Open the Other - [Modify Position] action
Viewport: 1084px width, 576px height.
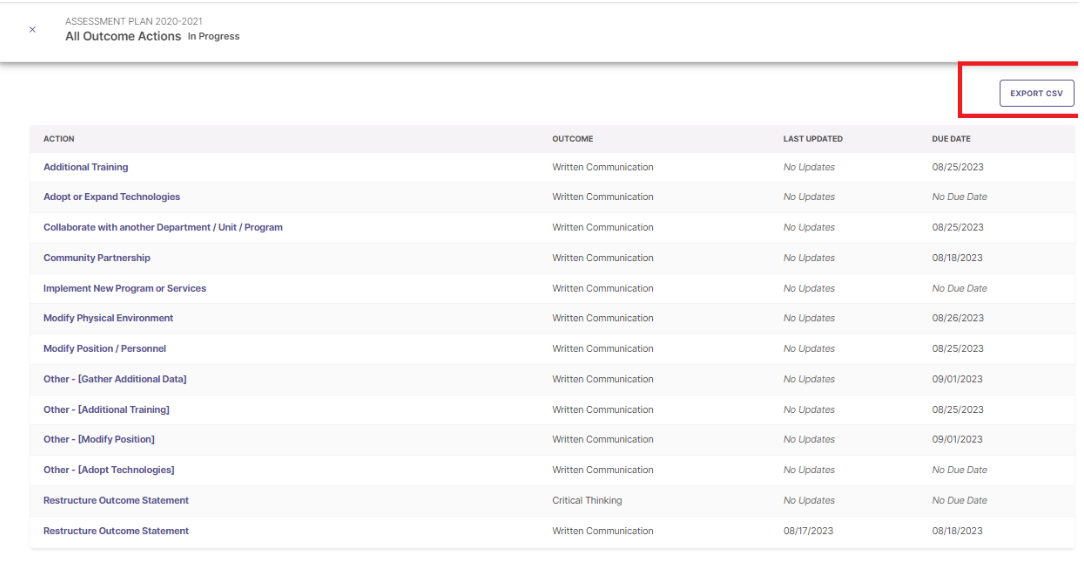[x=99, y=439]
